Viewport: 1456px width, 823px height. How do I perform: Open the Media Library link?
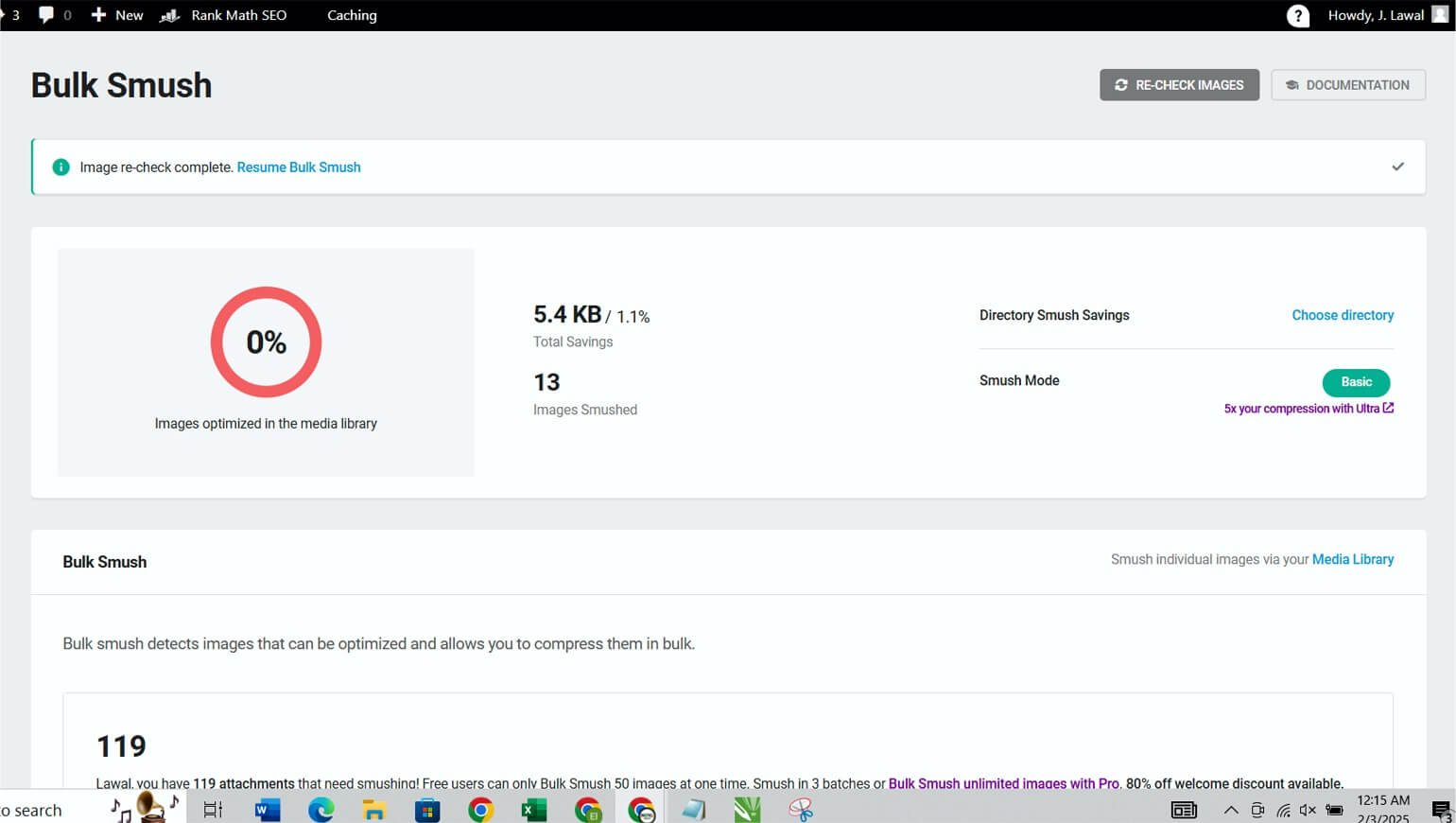(1353, 559)
